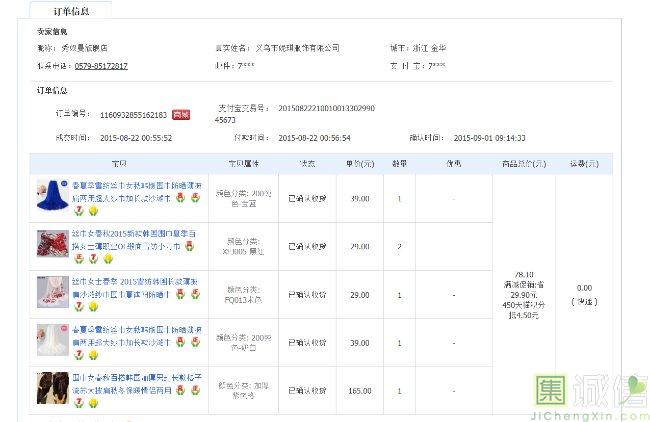
Task: Open the red floral scarf thumbnail in row two
Action: click(x=52, y=246)
